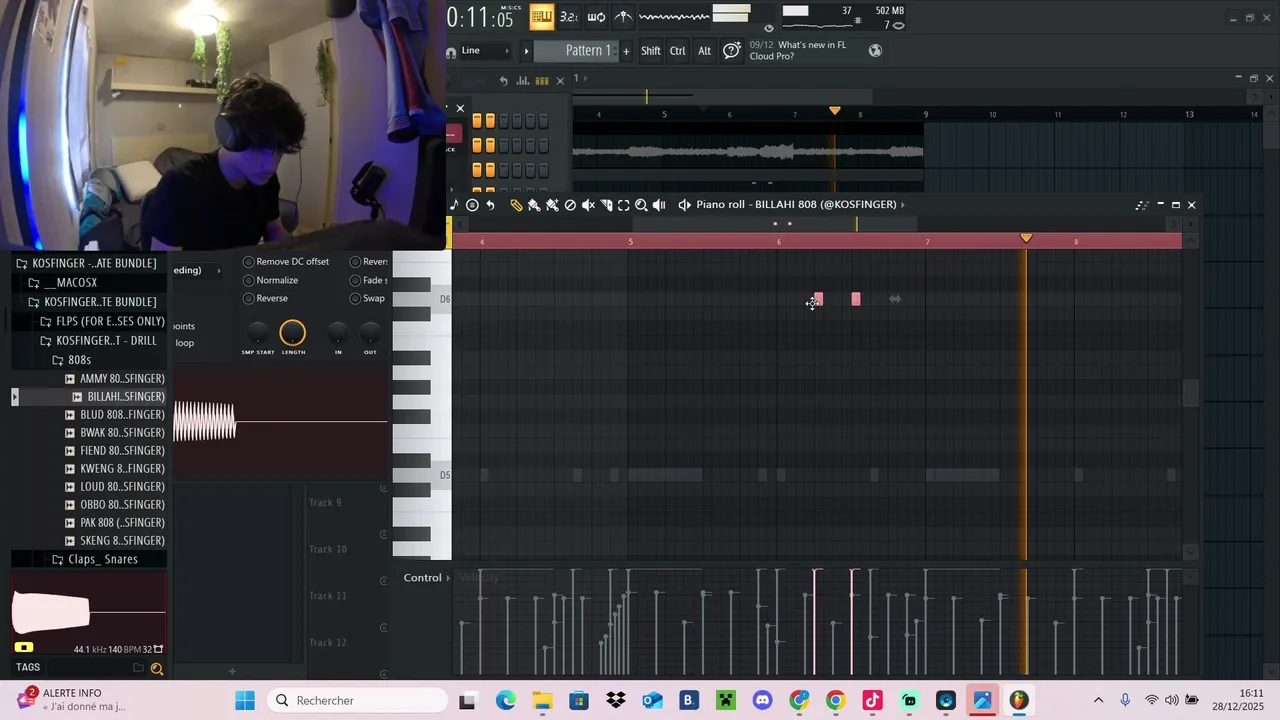Click the globe news icon
1280x720 pixels.
click(875, 50)
